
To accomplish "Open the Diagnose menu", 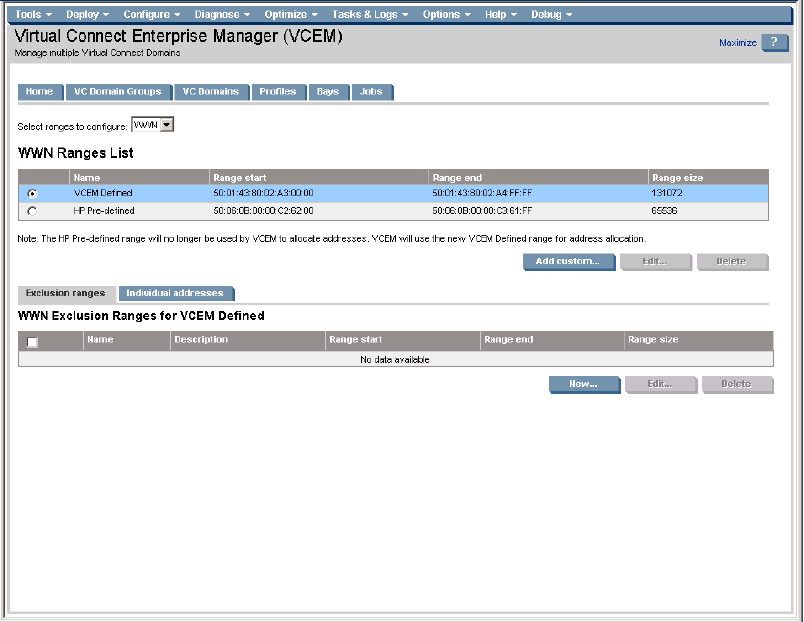I will click(x=222, y=14).
